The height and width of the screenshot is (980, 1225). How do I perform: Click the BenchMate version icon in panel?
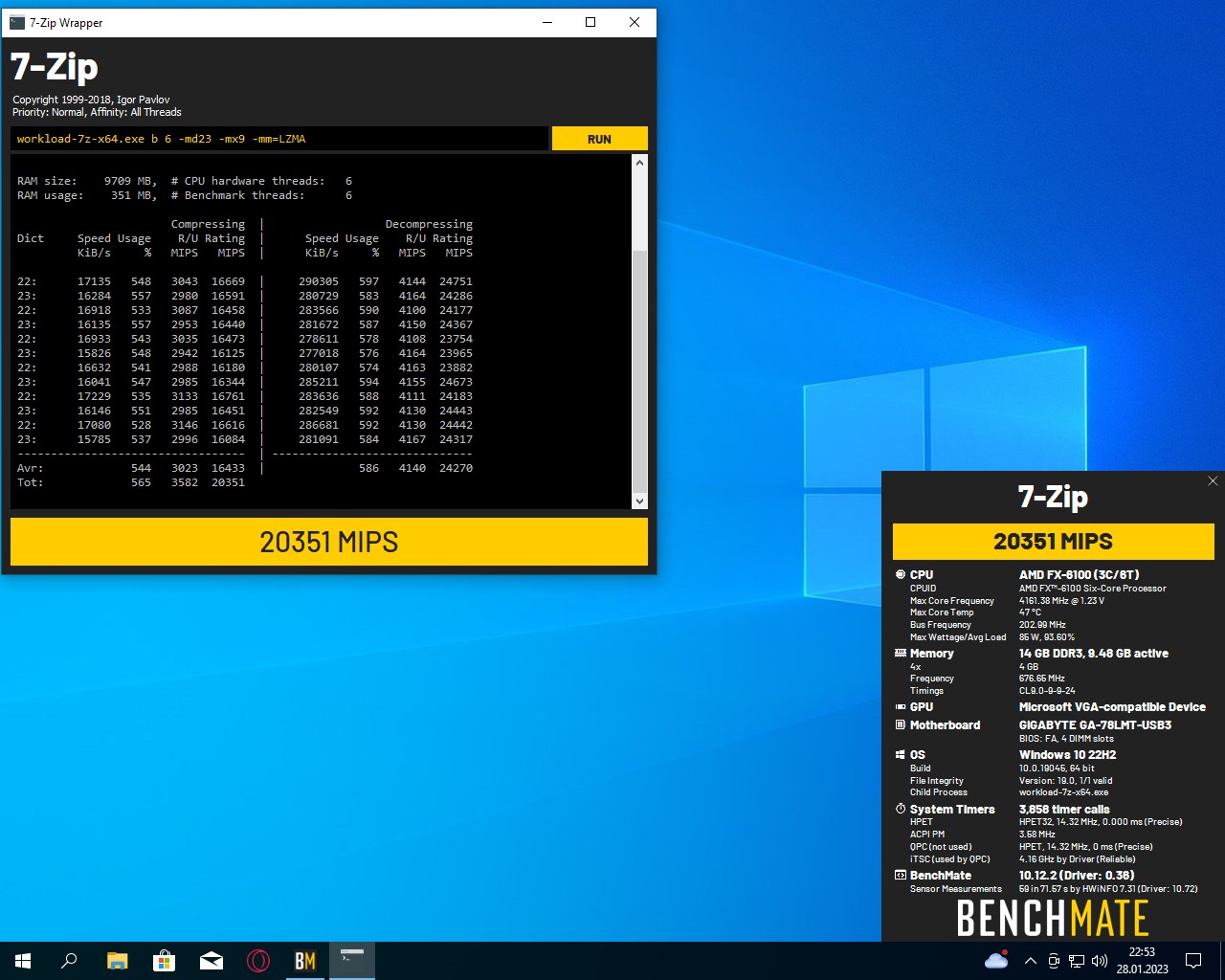[900, 876]
